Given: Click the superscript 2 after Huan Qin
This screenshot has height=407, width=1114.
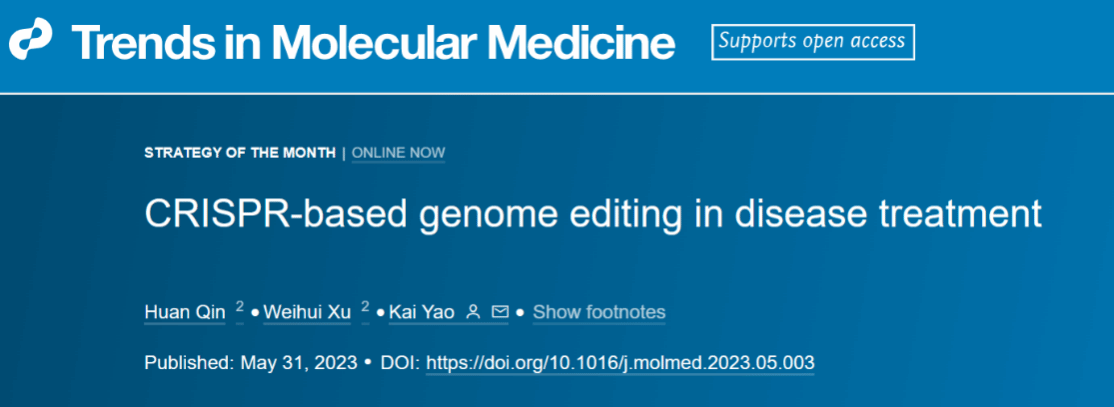Looking at the screenshot, I should (x=240, y=307).
